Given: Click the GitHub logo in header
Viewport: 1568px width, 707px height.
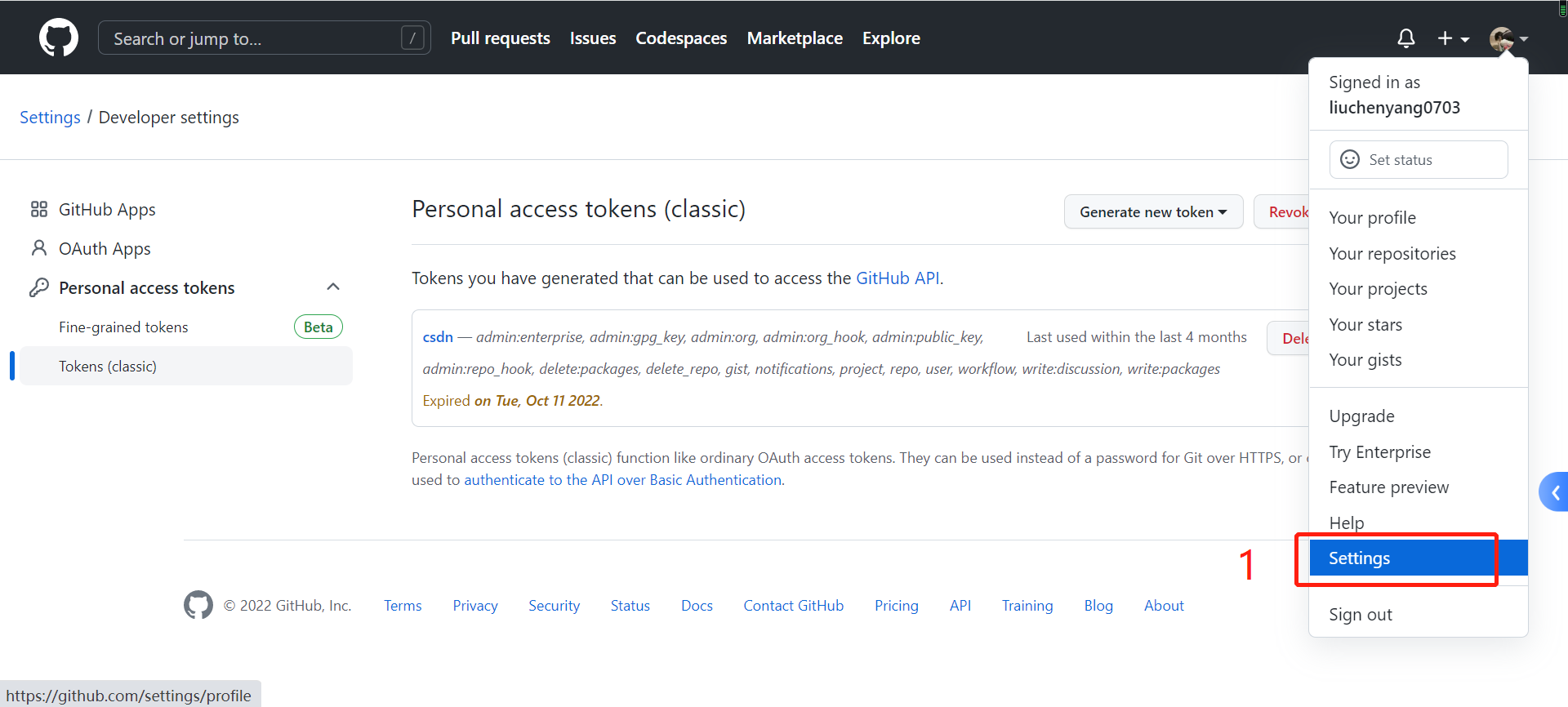Looking at the screenshot, I should click(59, 38).
